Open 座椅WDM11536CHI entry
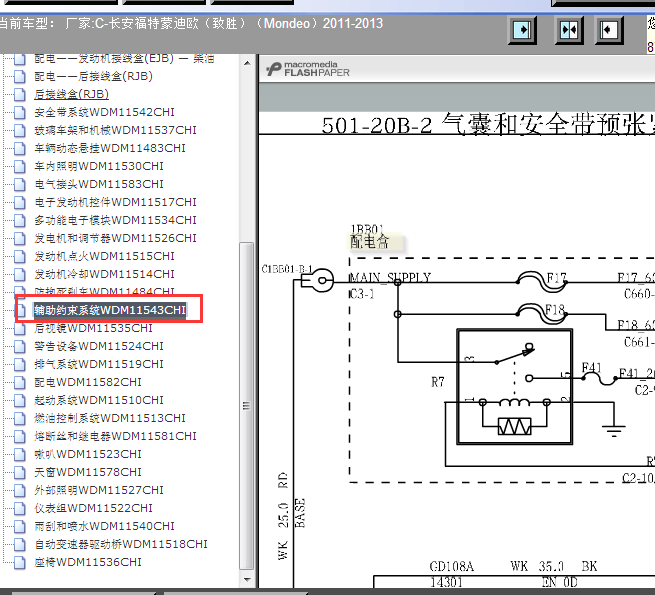The height and width of the screenshot is (595, 655). 88,562
